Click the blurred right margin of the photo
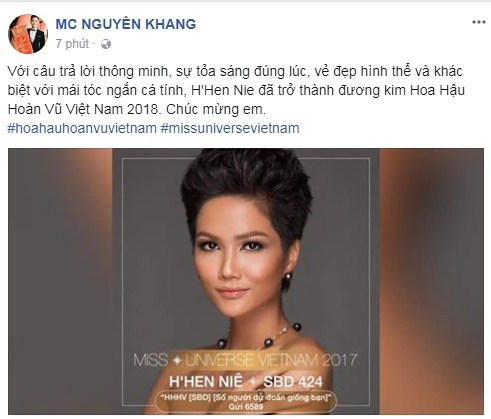Image resolution: width=491 pixels, height=419 pixels. pos(431,281)
